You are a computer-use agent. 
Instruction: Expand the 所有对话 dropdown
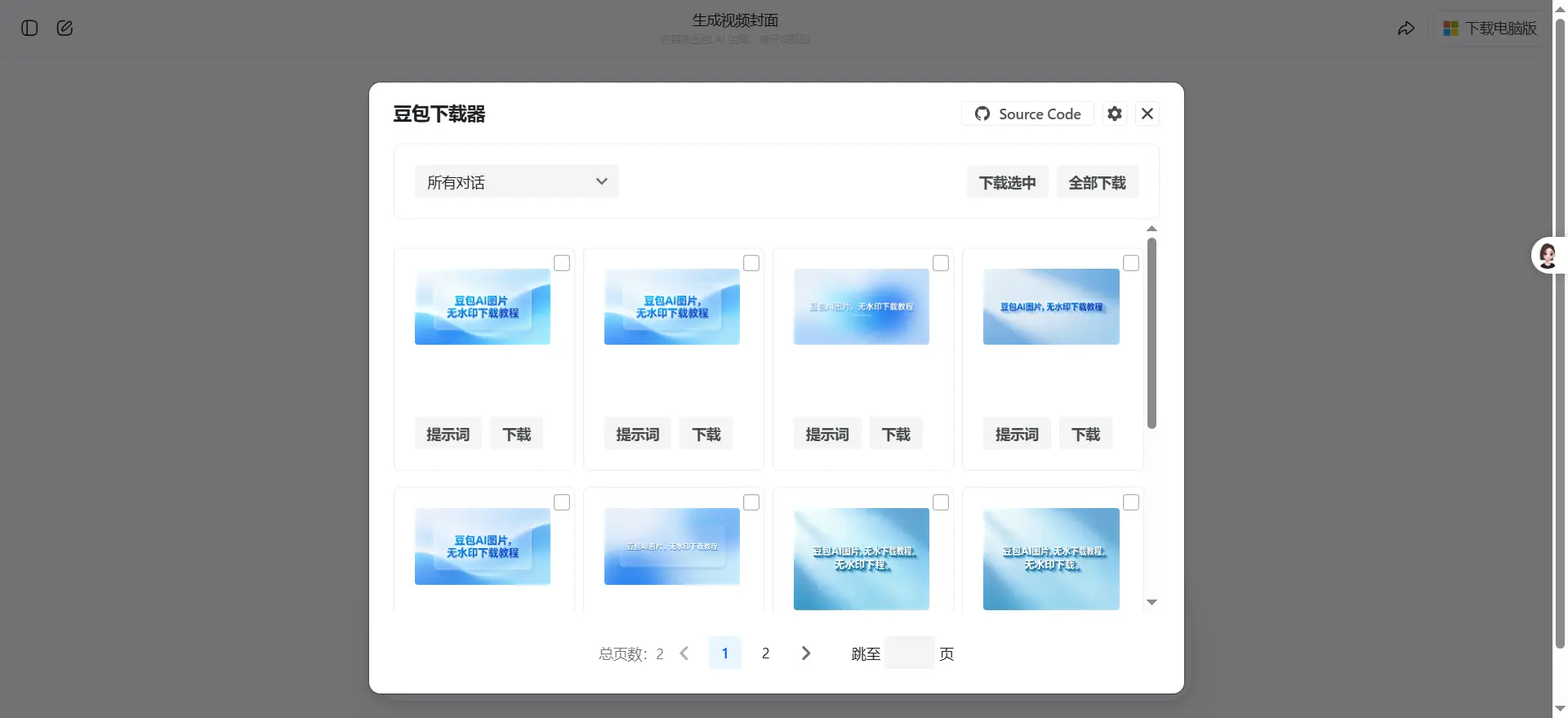[x=516, y=181]
